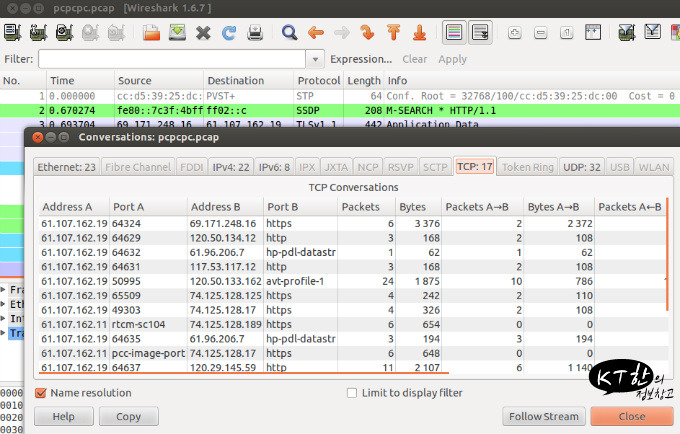Viewport: 680px width, 434px height.
Task: Click in the Filter text field
Action: coord(172,59)
